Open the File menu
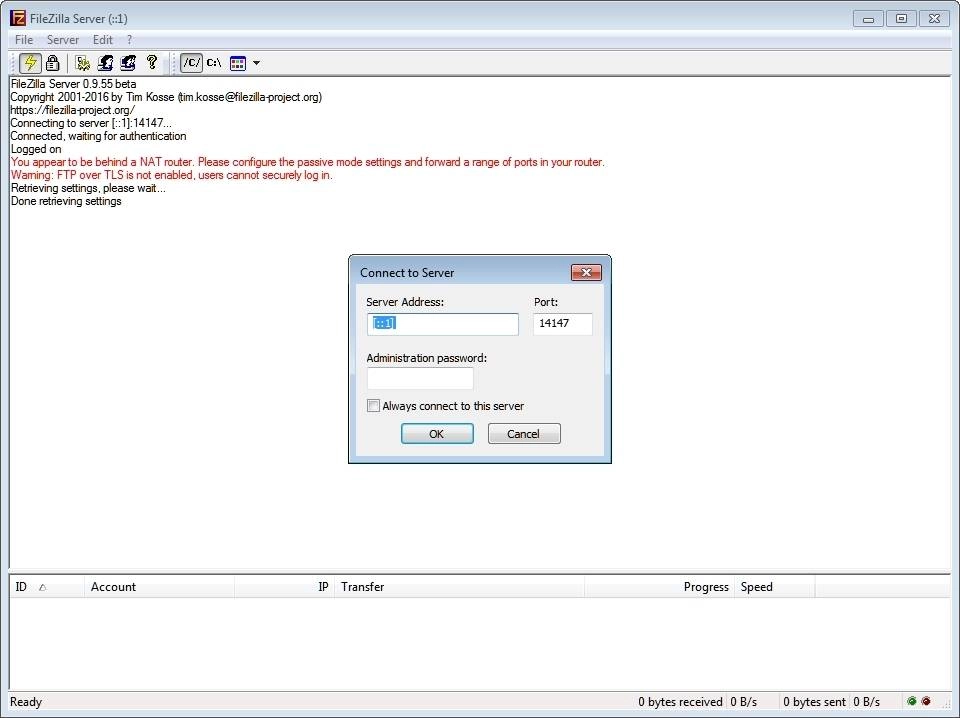This screenshot has height=718, width=960. tap(24, 40)
